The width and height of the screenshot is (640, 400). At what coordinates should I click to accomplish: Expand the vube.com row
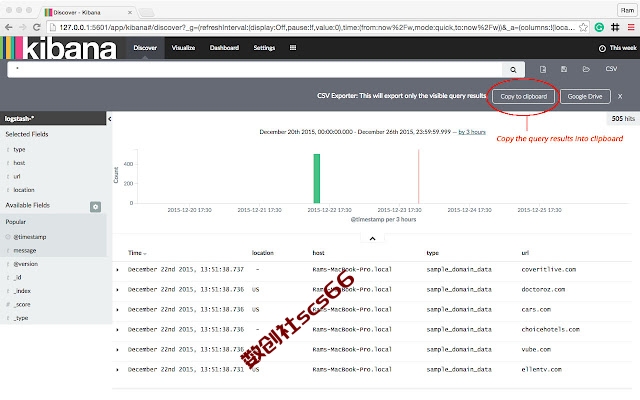pos(118,350)
